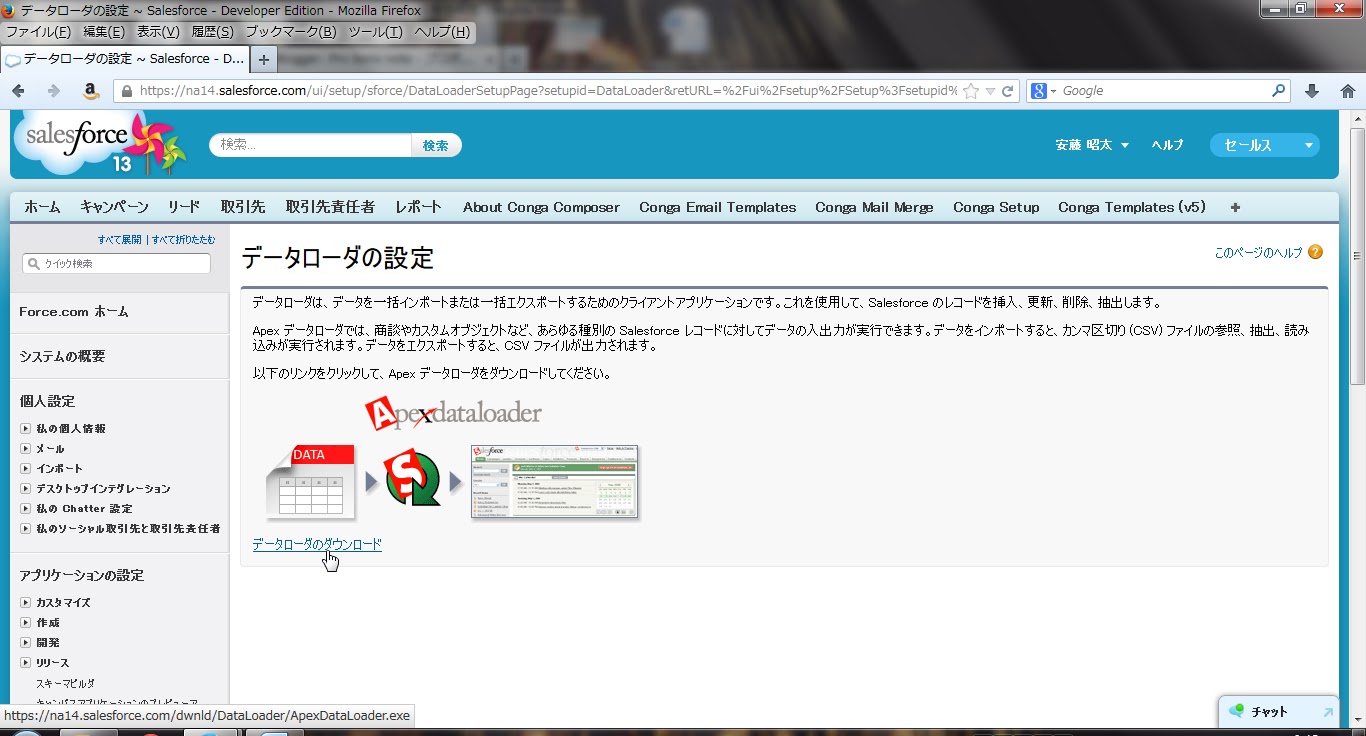This screenshot has height=736, width=1366.
Task: Open the Conga Templates (v5) tab
Action: tap(1132, 207)
